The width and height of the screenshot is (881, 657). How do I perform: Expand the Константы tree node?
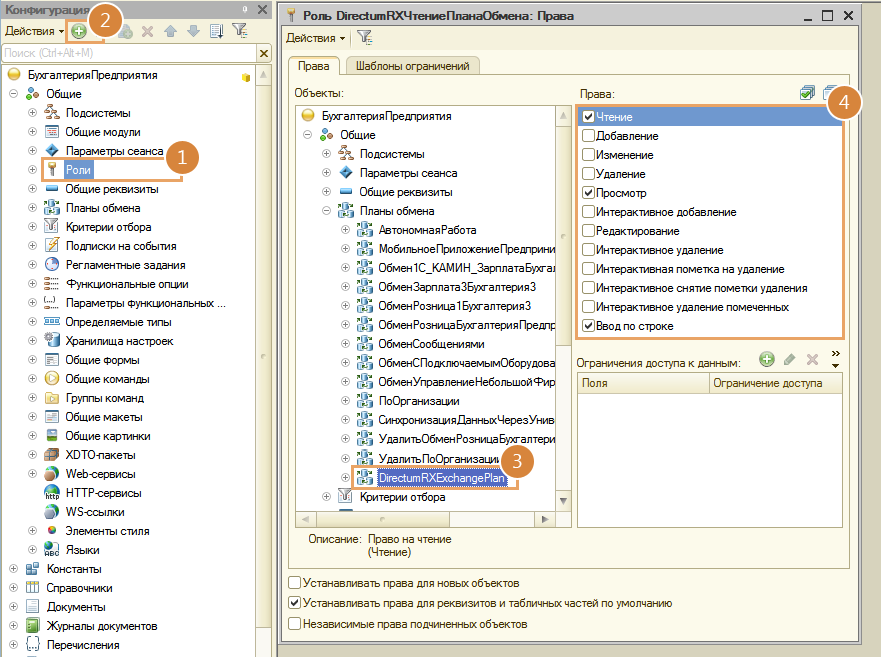click(13, 569)
